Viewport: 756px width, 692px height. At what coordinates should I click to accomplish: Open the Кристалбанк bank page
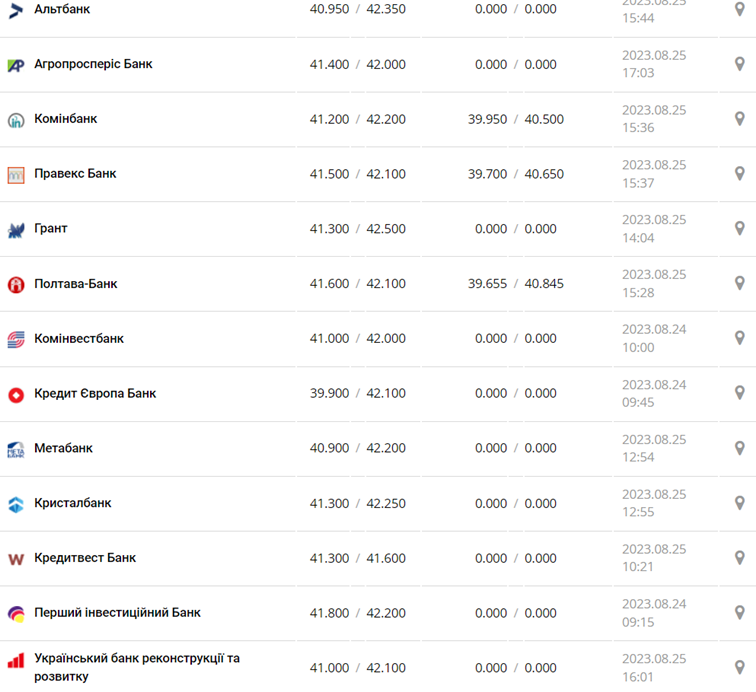coord(73,503)
